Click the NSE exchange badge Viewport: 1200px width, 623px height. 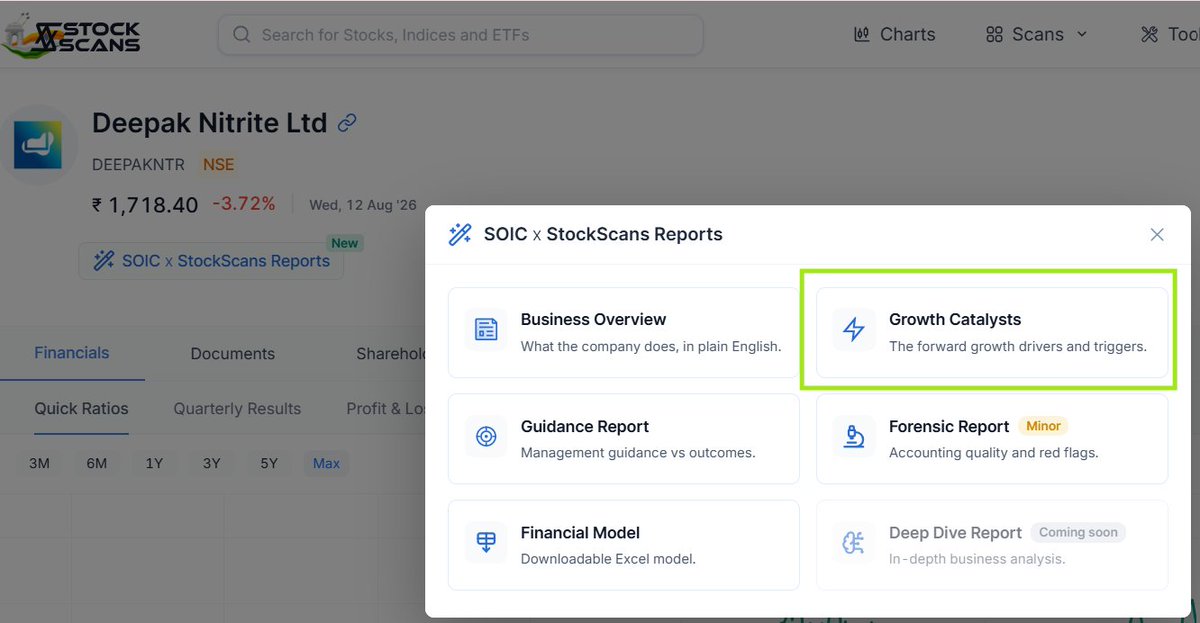tap(218, 164)
